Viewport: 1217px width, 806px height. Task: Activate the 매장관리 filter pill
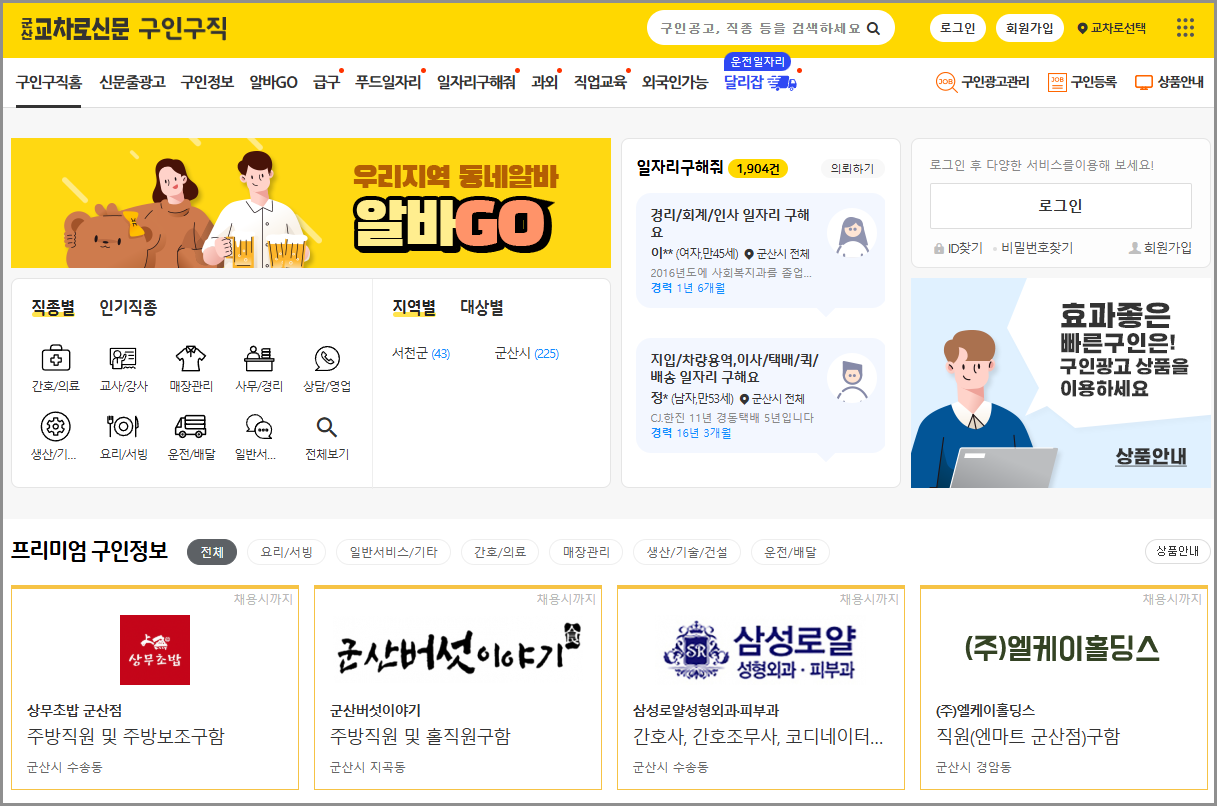click(586, 551)
